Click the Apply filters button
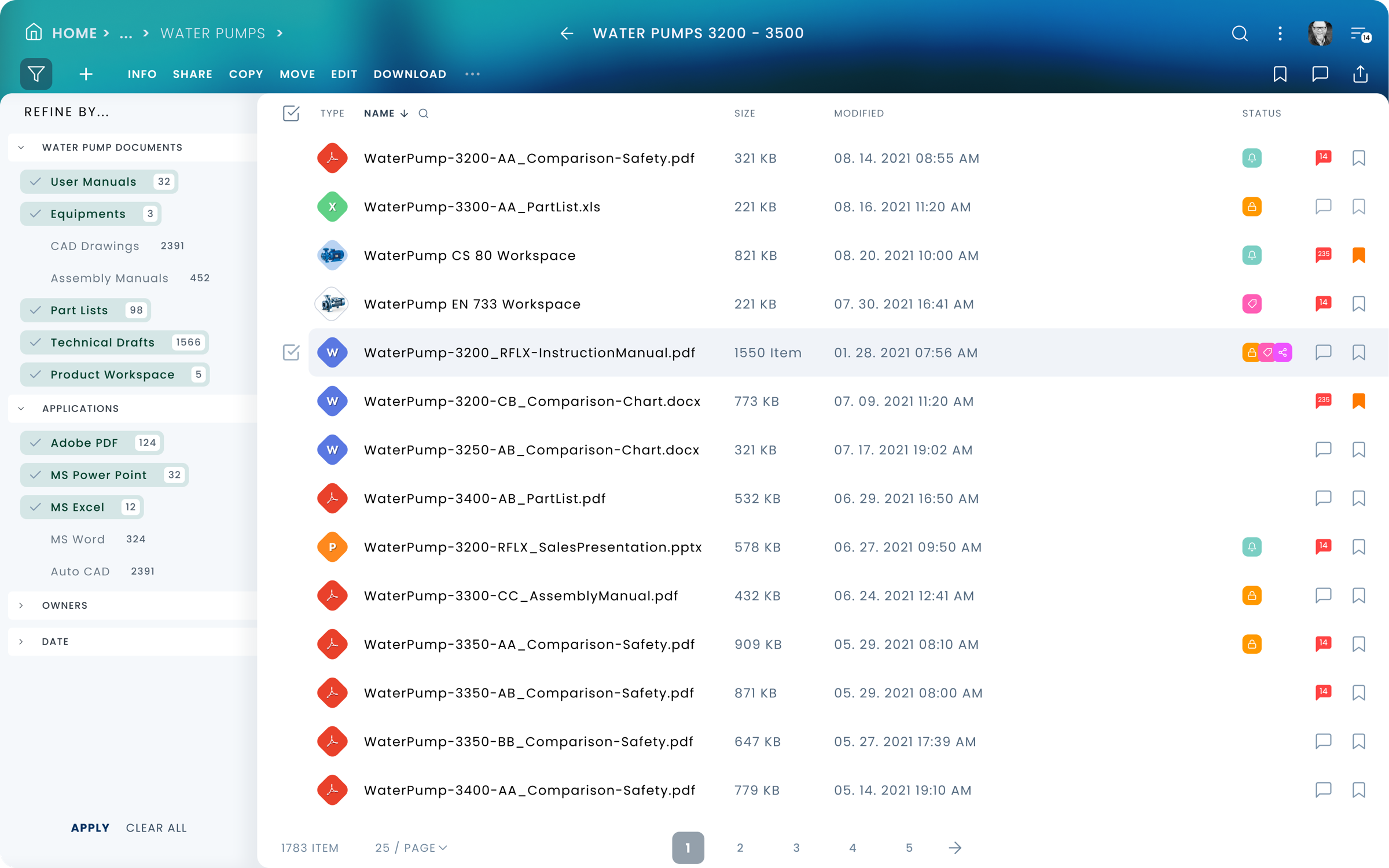Viewport: 1389px width, 868px height. tap(90, 827)
